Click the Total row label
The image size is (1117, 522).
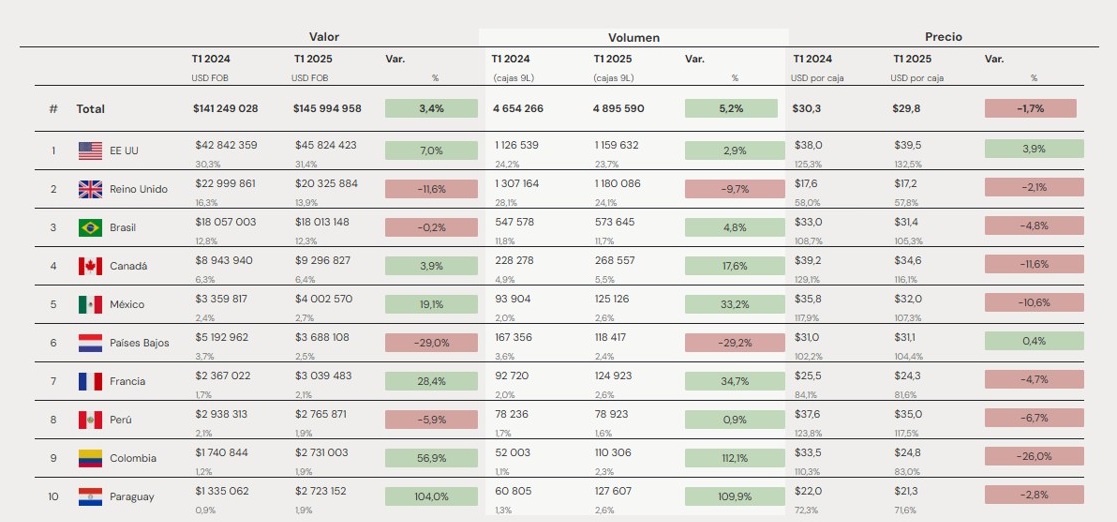(x=90, y=109)
